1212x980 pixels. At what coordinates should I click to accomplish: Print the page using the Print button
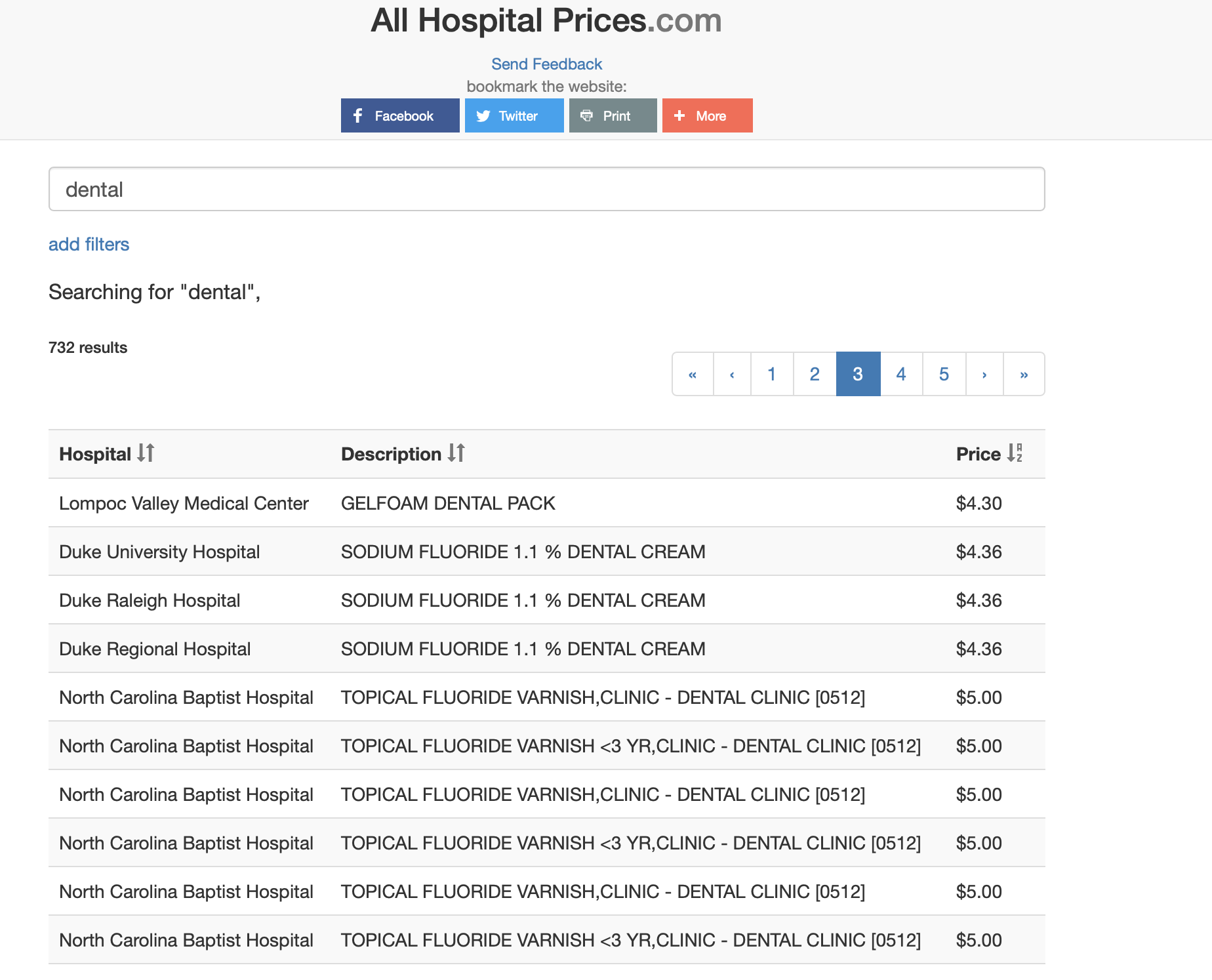click(x=612, y=115)
